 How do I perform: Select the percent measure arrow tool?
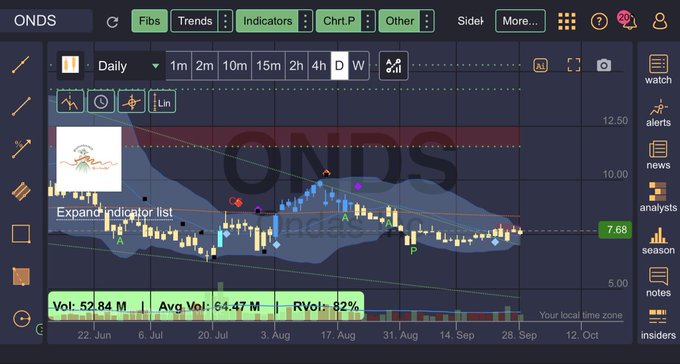(x=21, y=148)
